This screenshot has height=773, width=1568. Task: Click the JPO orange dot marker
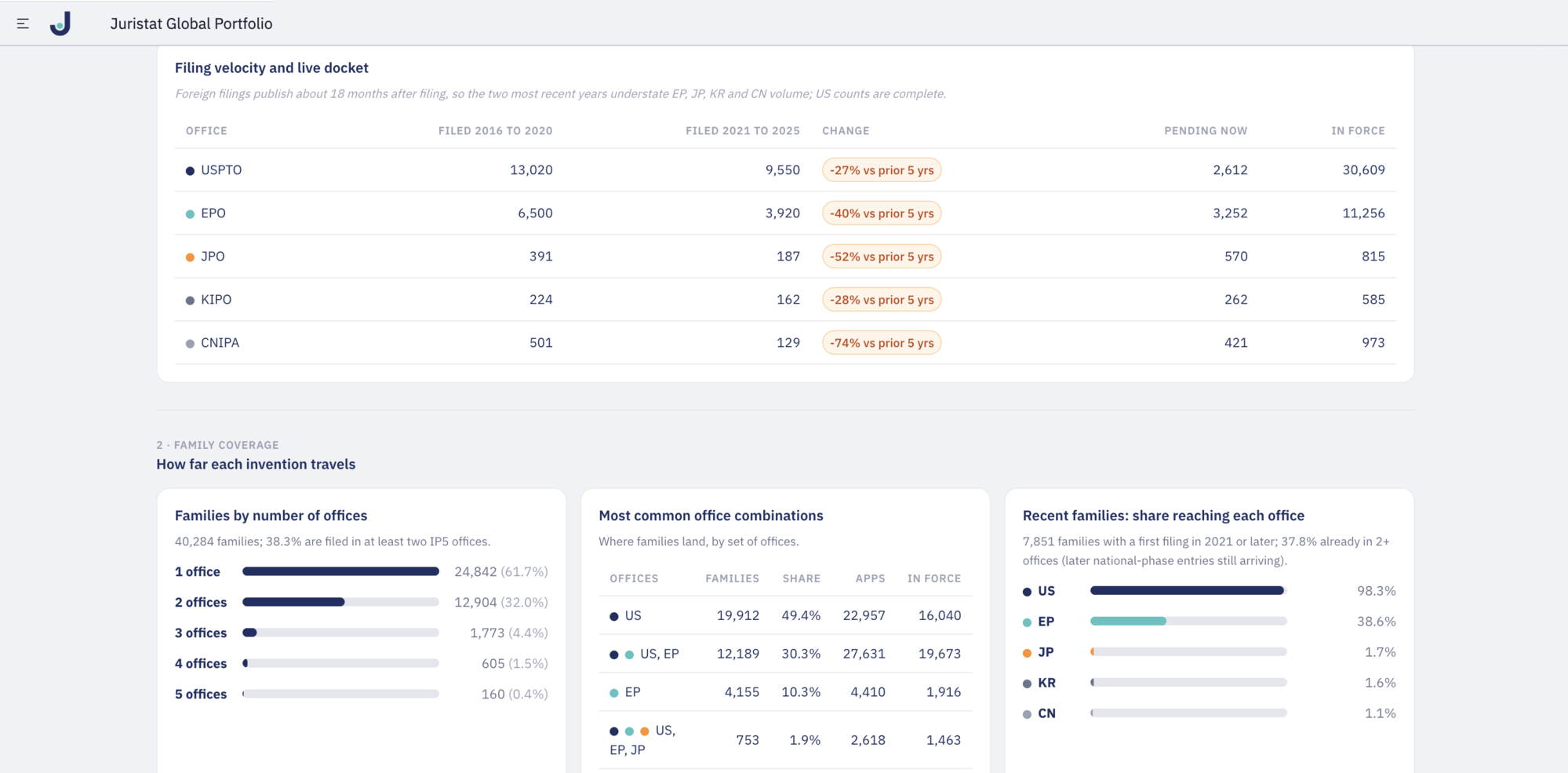click(190, 257)
